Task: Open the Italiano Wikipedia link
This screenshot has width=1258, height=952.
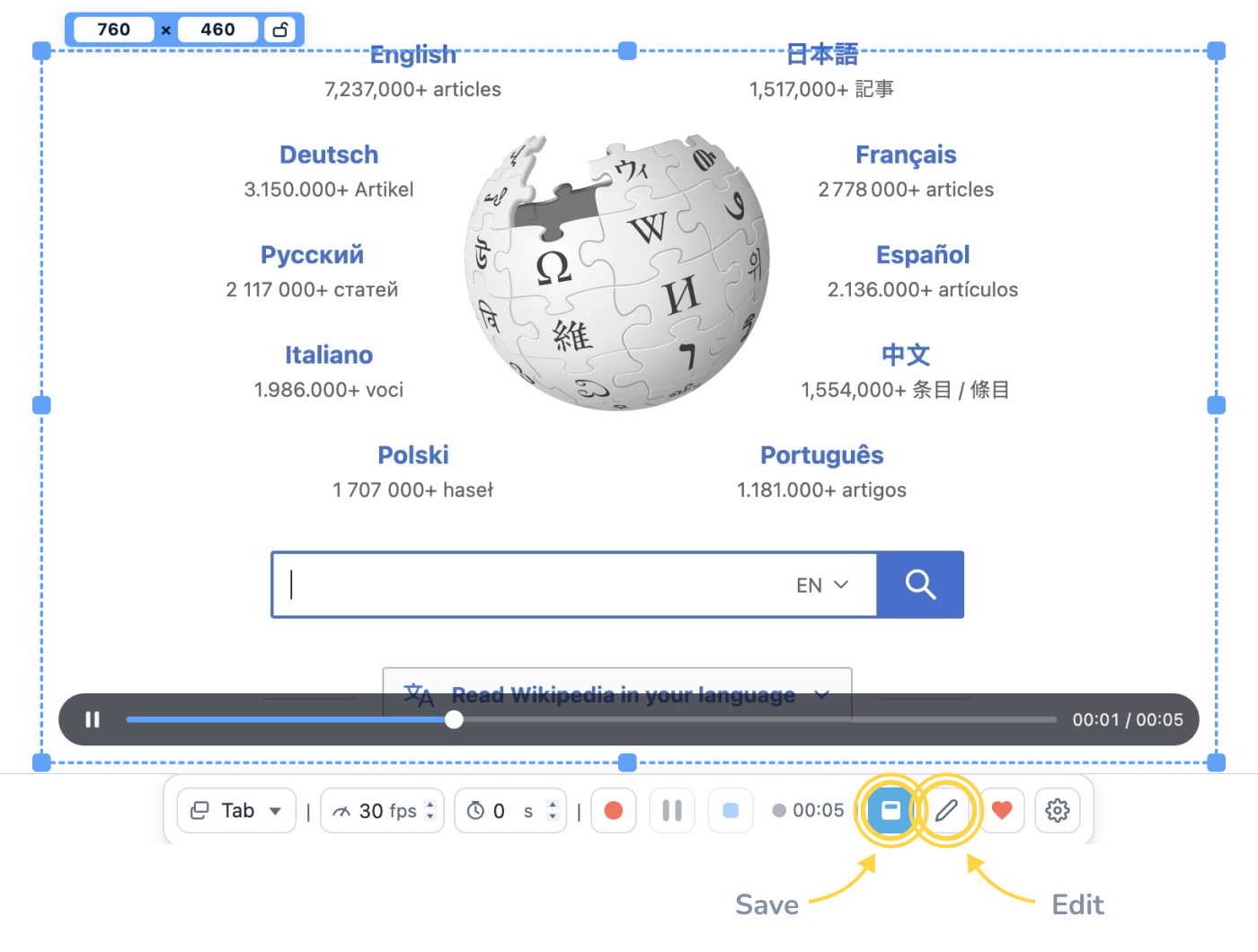Action: pos(329,355)
